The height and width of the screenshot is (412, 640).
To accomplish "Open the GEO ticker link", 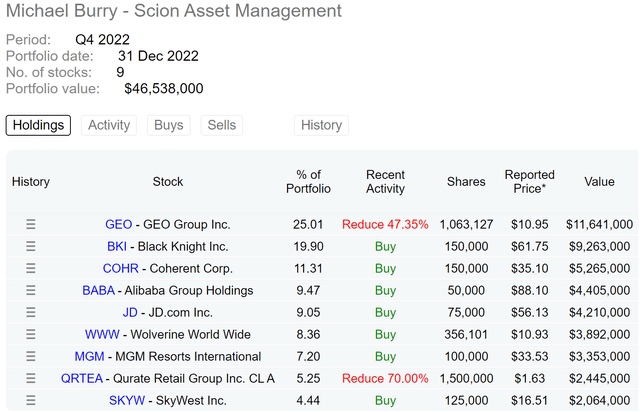I will point(118,224).
